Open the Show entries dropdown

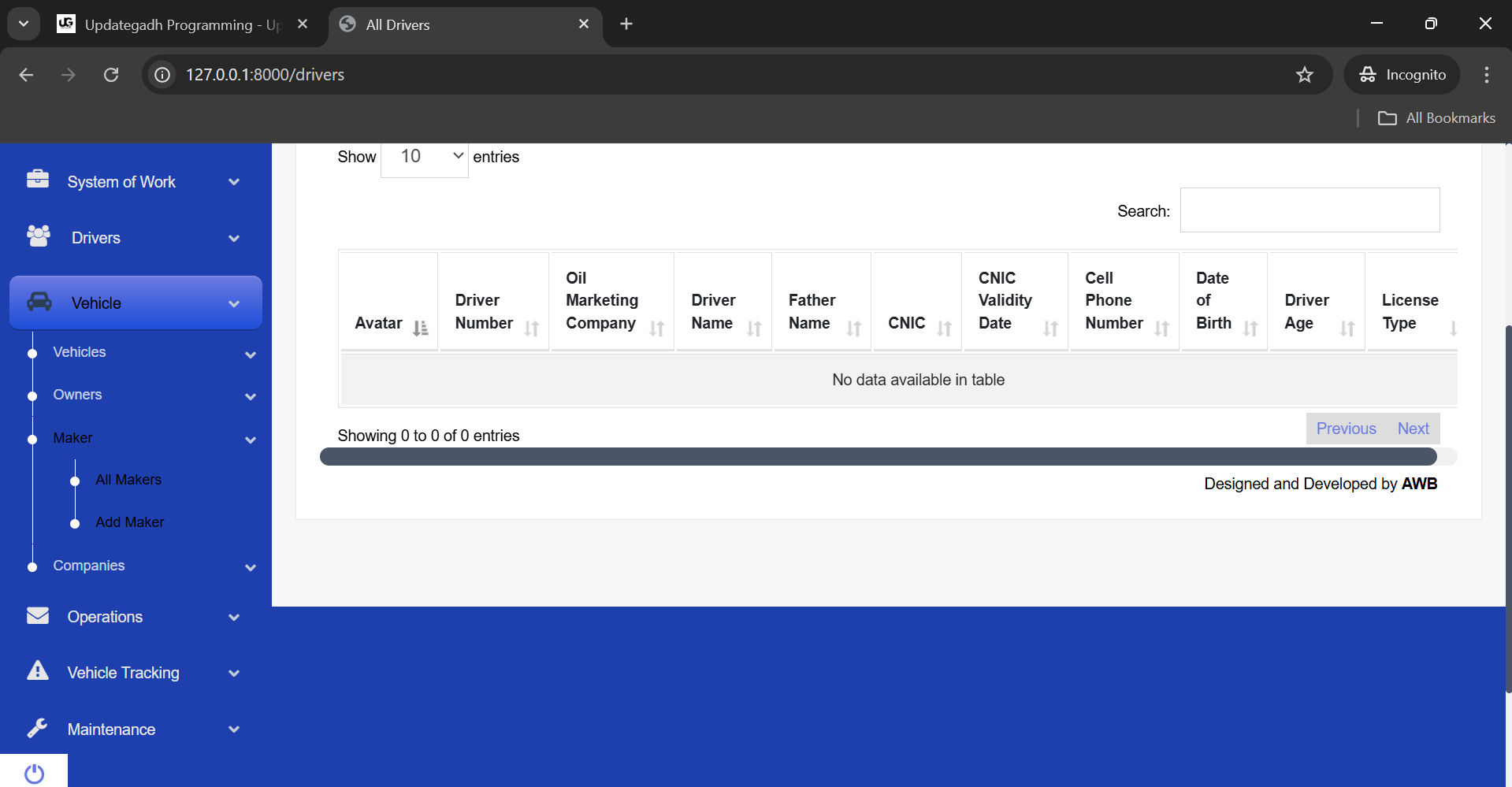424,157
